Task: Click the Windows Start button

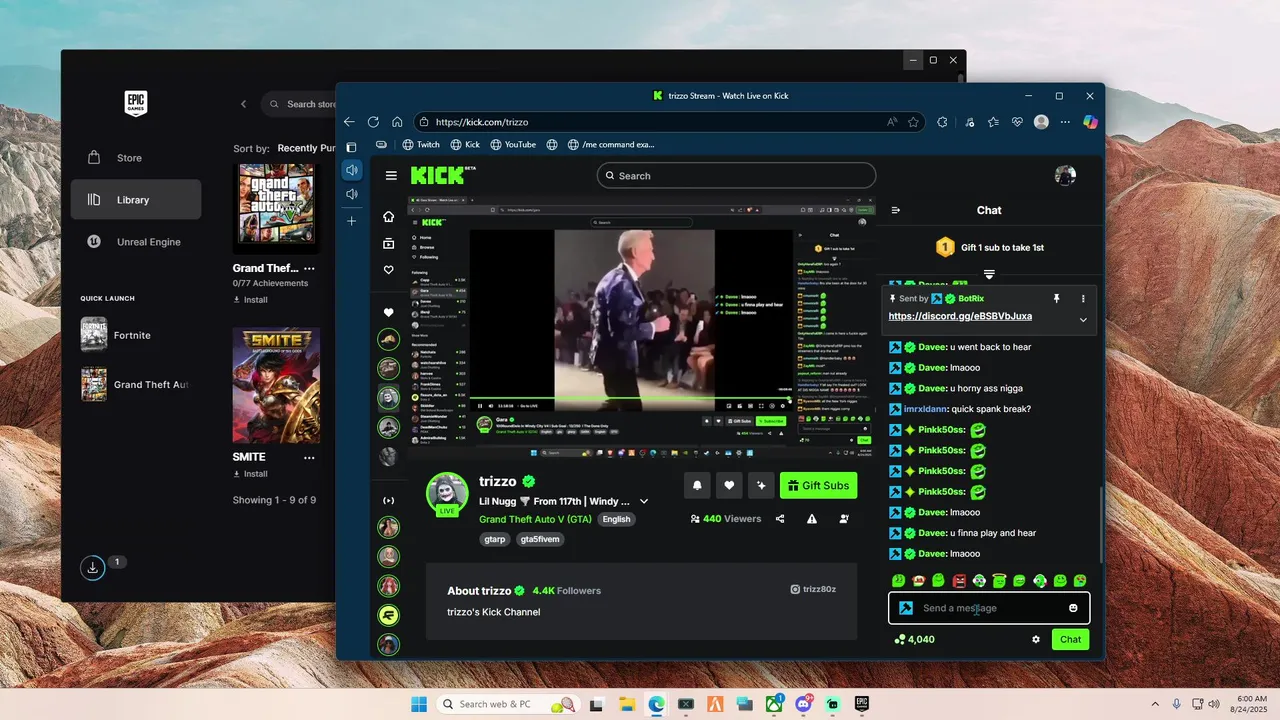Action: pyautogui.click(x=419, y=704)
